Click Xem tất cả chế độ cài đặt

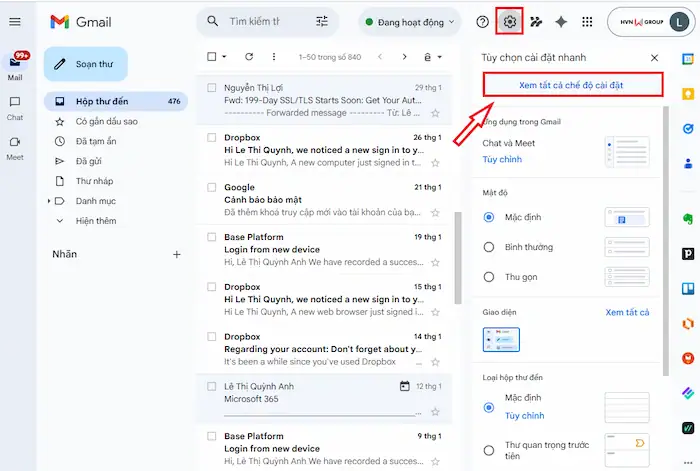point(571,85)
